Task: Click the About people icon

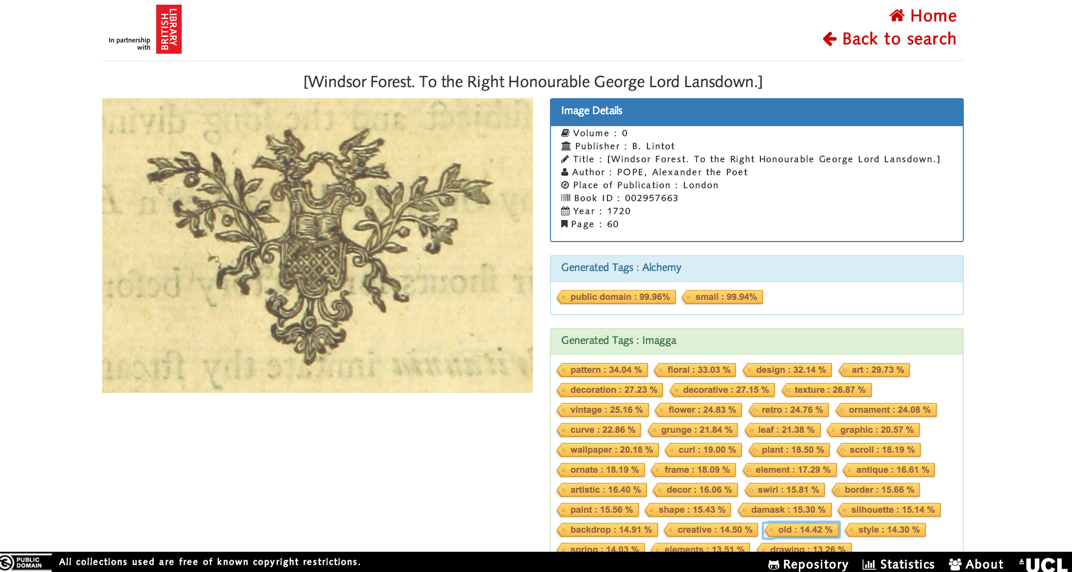Action: [x=955, y=565]
